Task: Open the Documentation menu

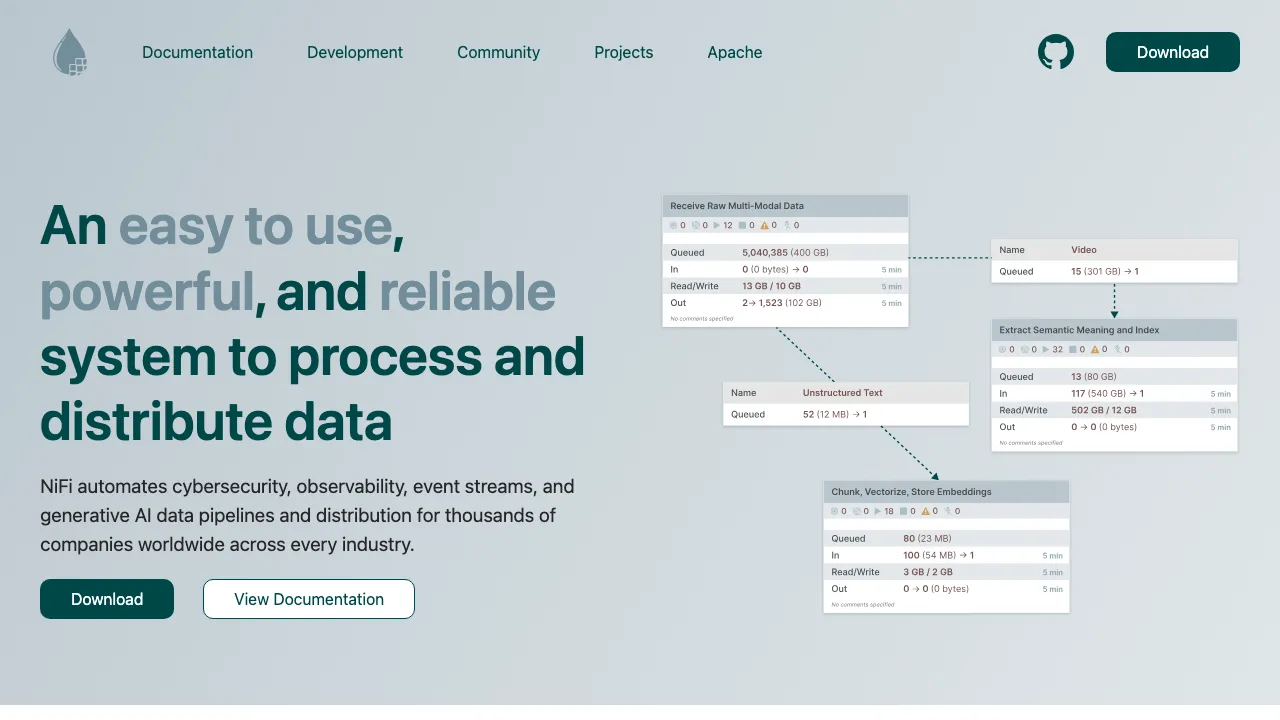Action: (197, 52)
